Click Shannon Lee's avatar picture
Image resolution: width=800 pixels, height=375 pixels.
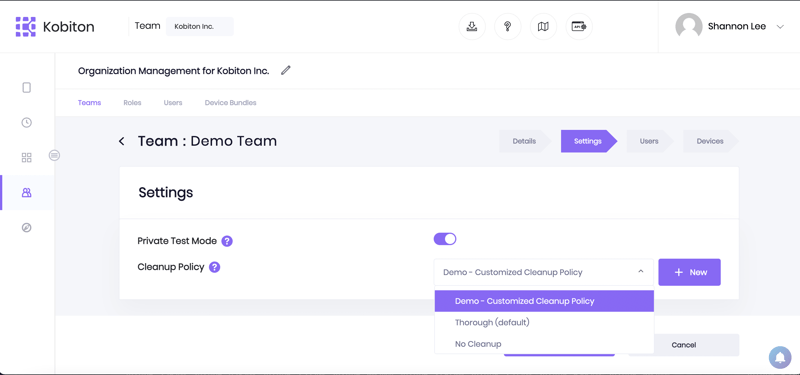point(688,27)
